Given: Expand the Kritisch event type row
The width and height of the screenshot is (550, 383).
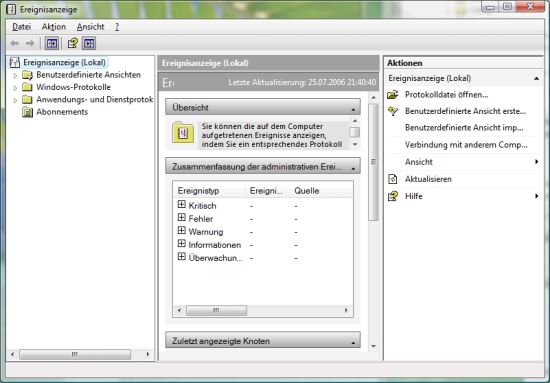Looking at the screenshot, I should pos(181,204).
